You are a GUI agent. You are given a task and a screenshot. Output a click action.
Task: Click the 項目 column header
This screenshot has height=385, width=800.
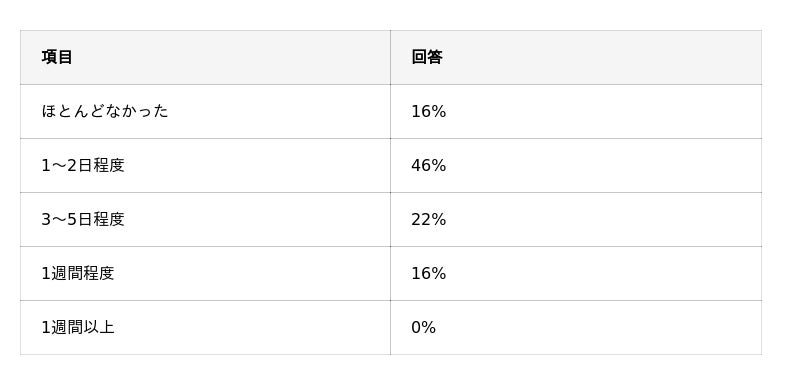[x=57, y=57]
